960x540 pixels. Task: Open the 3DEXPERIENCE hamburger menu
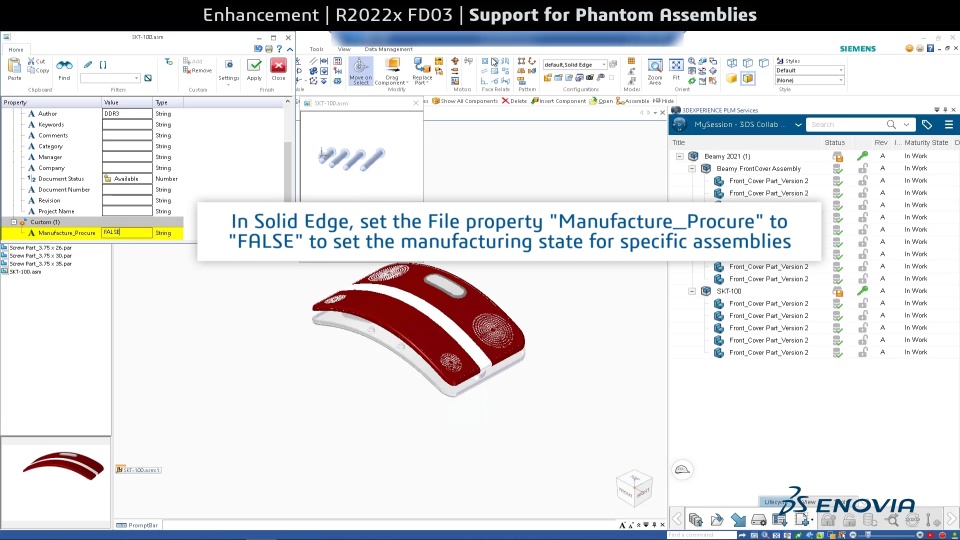(949, 124)
